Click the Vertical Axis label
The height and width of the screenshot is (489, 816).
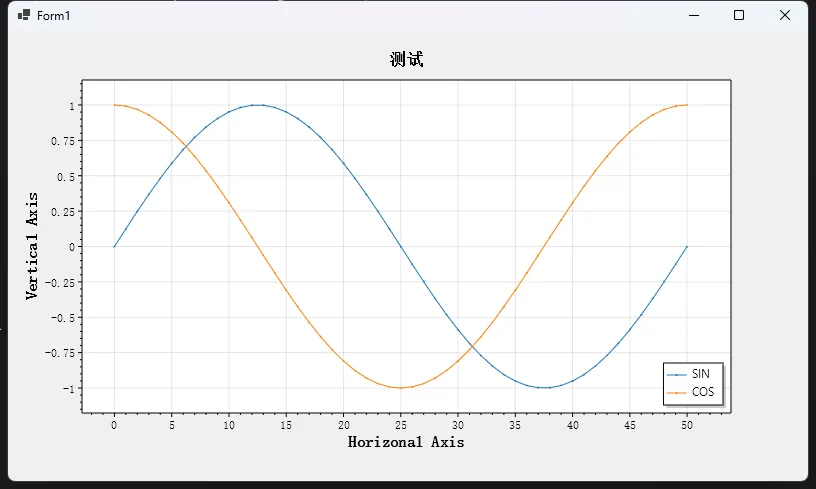click(32, 246)
